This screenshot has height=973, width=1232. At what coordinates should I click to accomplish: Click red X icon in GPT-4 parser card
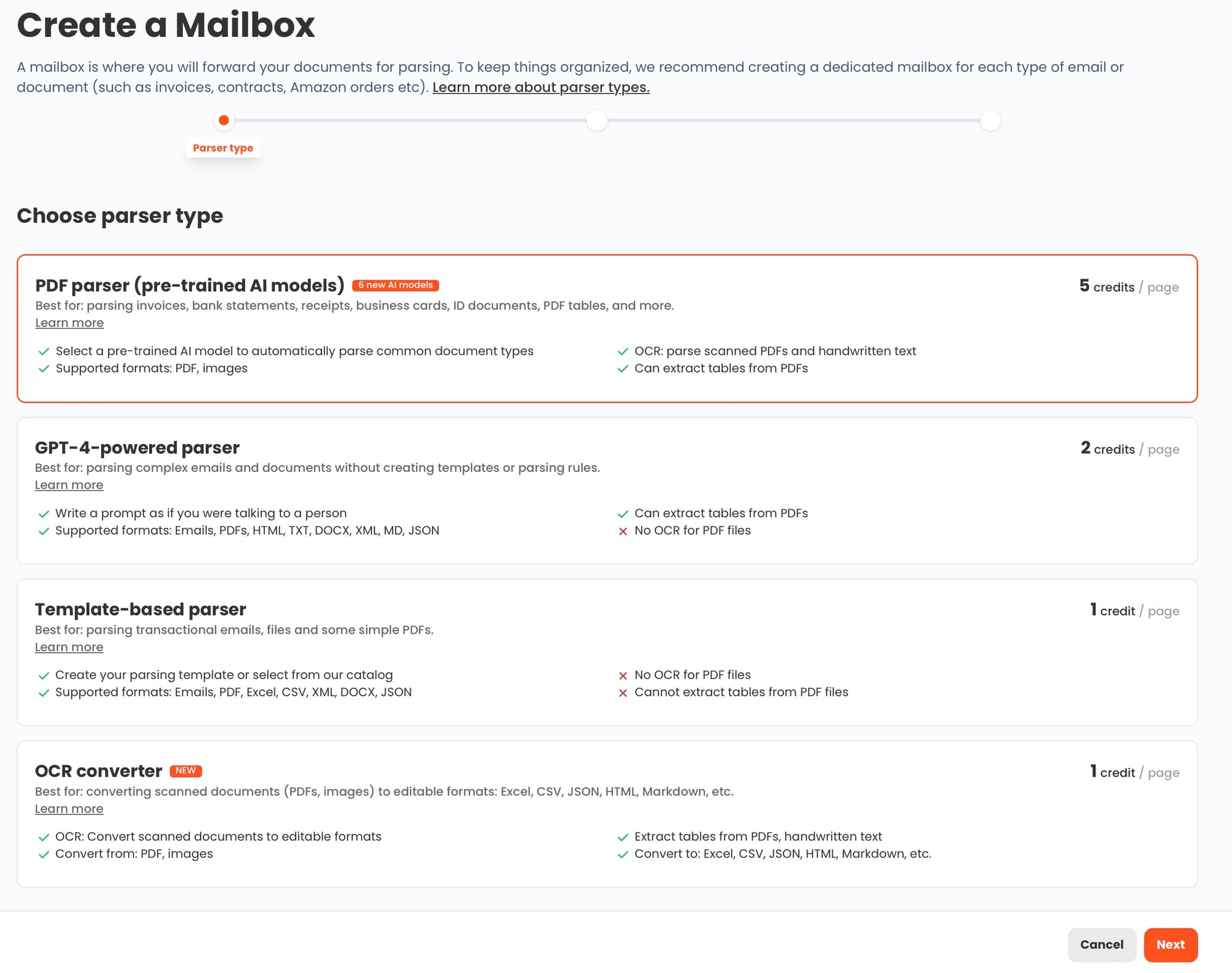623,531
